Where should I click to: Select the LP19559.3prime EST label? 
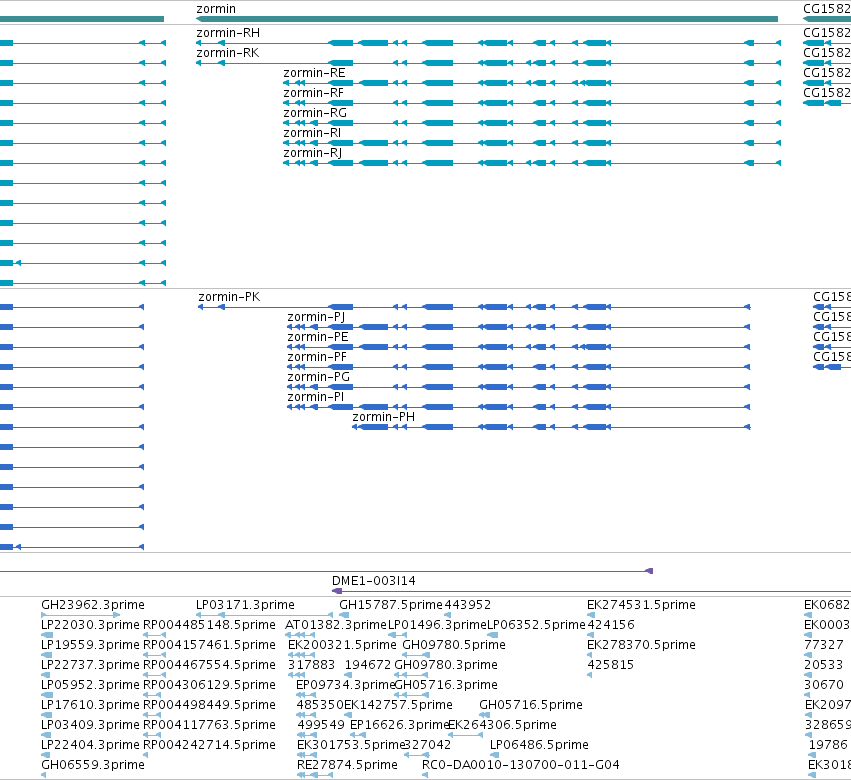pos(90,645)
